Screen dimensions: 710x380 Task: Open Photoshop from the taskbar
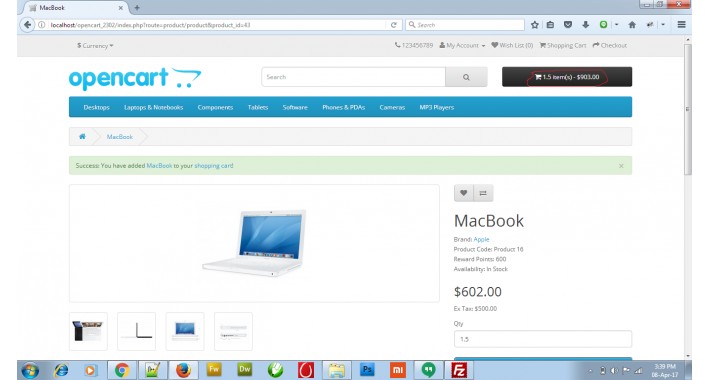(367, 370)
